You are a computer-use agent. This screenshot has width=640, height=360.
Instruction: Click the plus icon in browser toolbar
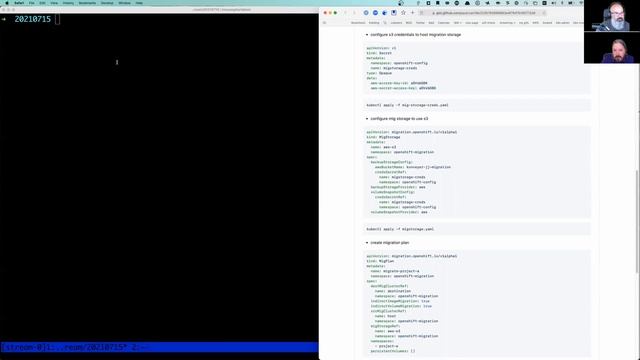(x=412, y=13)
